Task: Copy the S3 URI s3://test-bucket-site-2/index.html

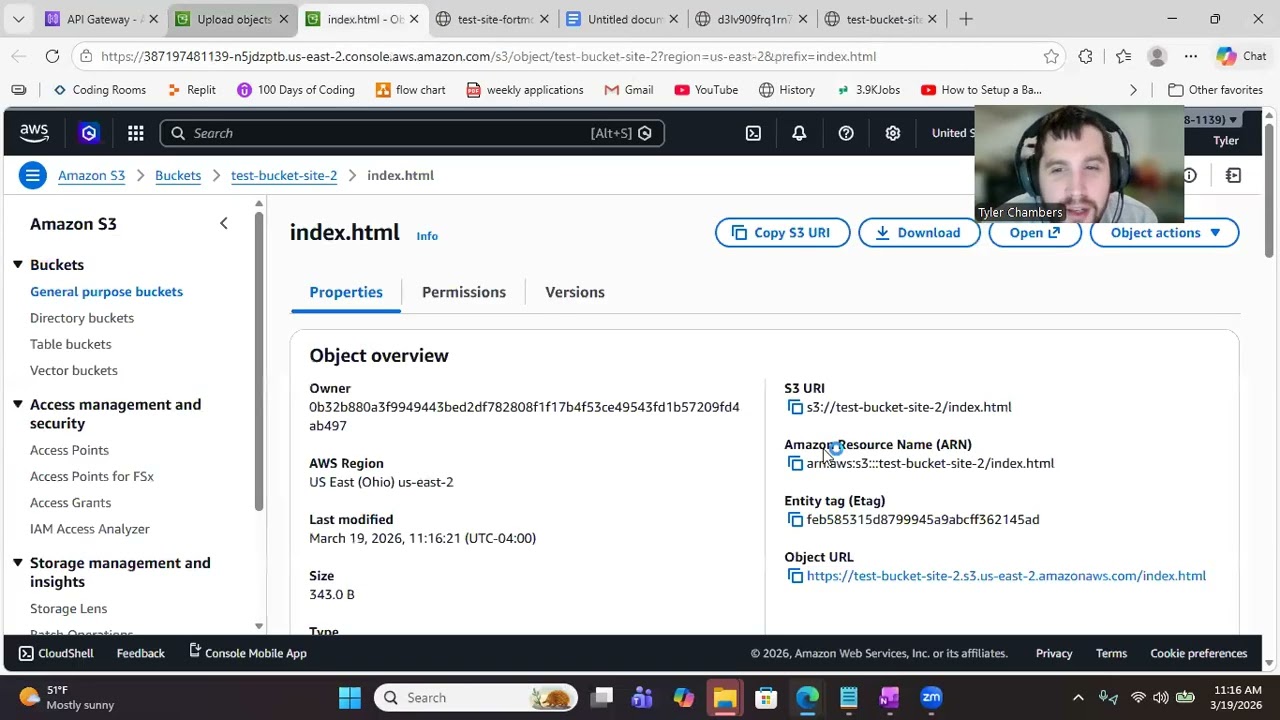Action: (795, 407)
